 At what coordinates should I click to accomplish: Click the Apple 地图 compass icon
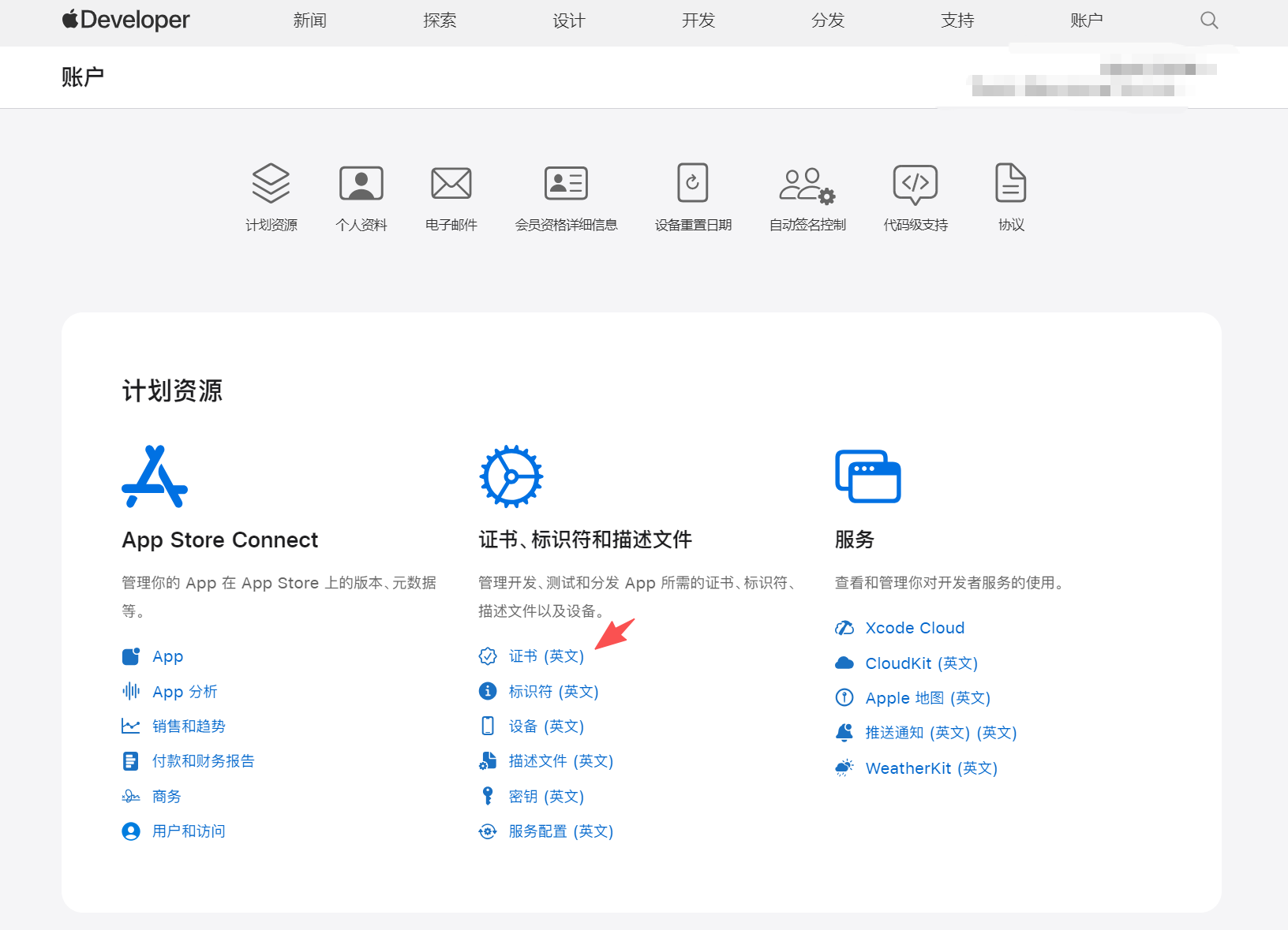click(x=844, y=697)
